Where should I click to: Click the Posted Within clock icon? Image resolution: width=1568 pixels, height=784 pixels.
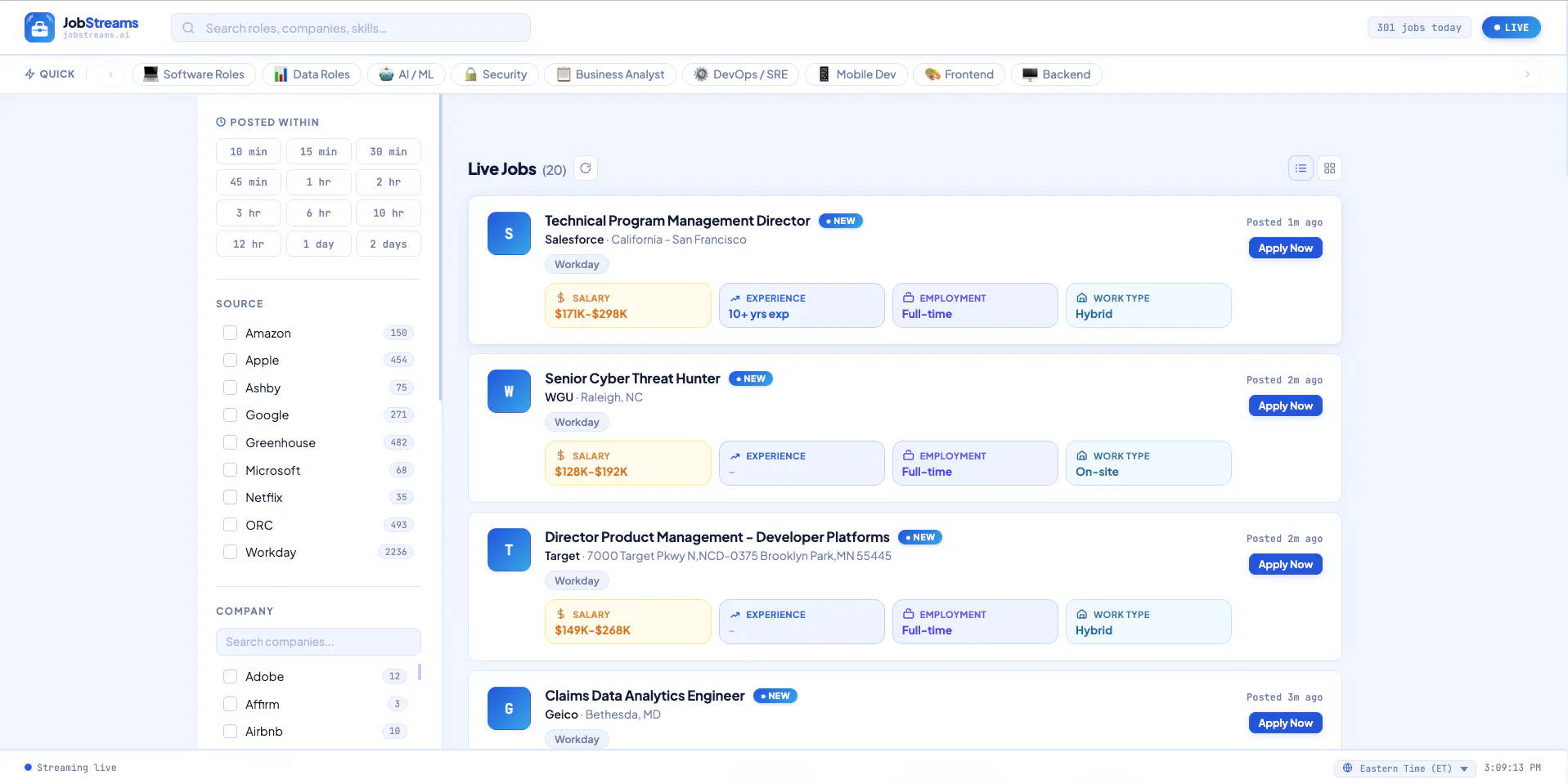pos(221,122)
